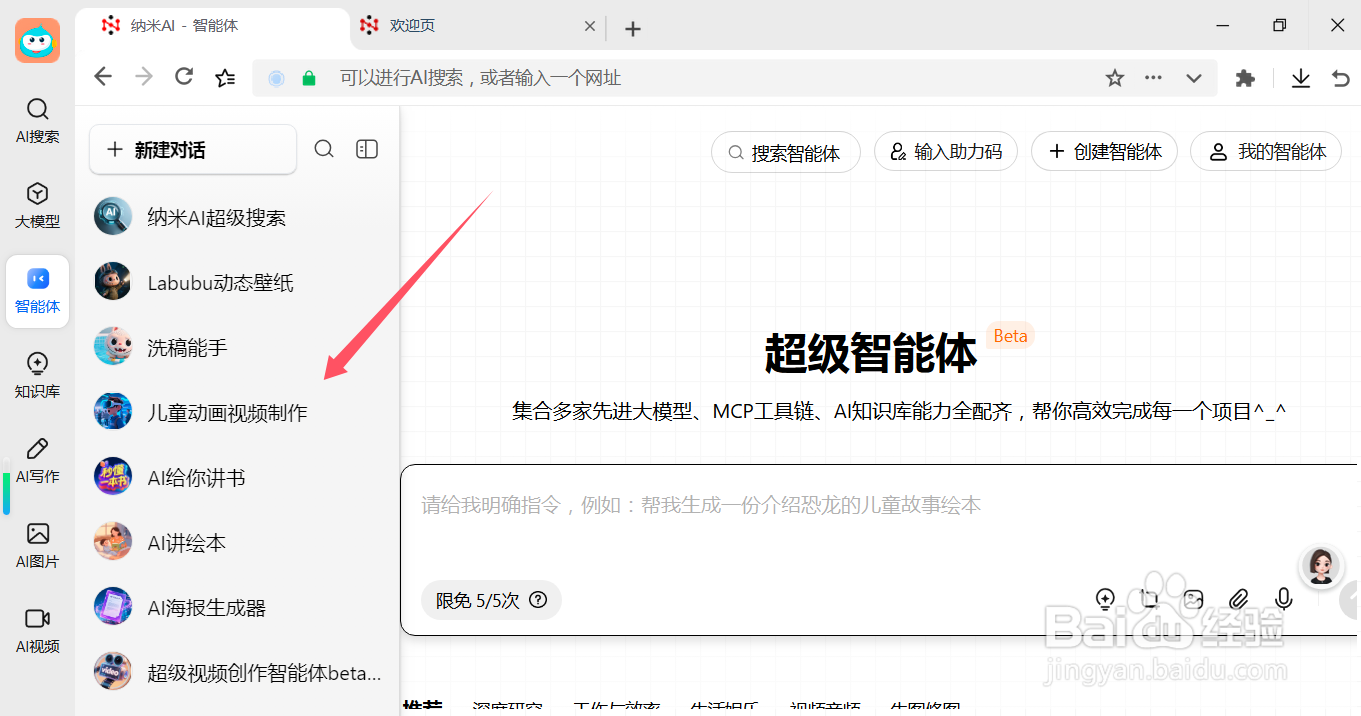Toggle the panel layout icon beside search

pyautogui.click(x=366, y=148)
